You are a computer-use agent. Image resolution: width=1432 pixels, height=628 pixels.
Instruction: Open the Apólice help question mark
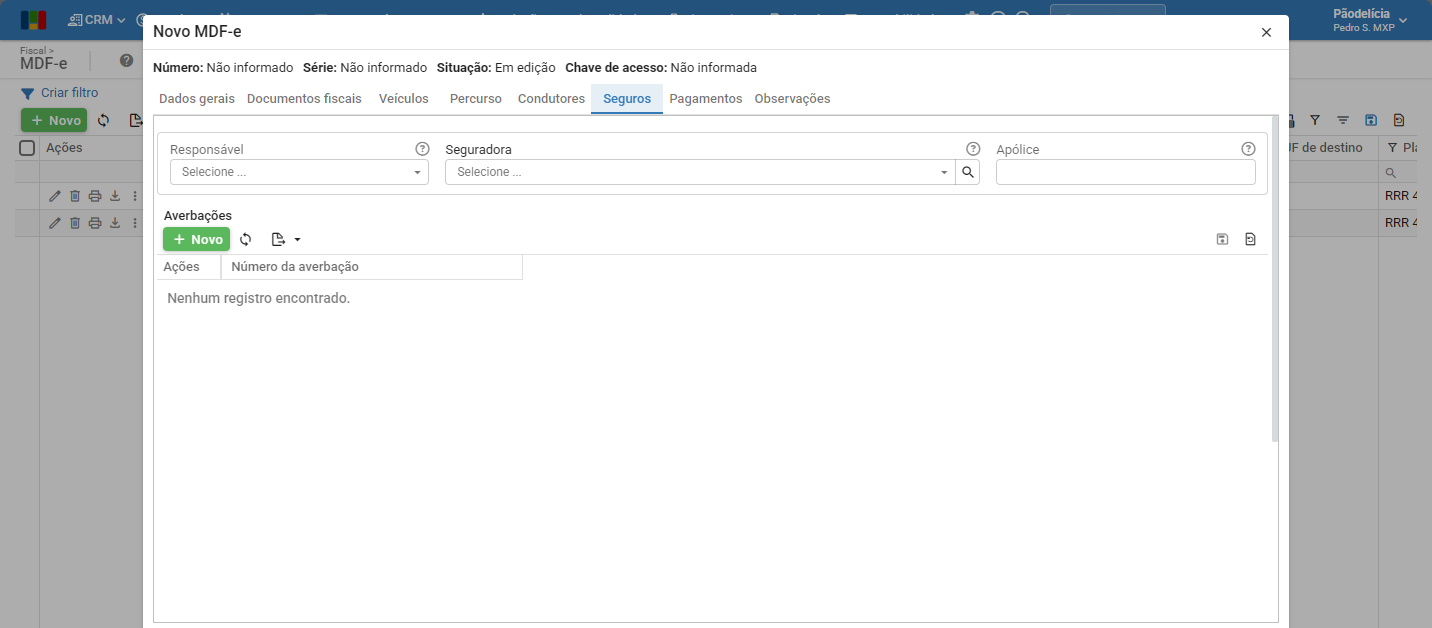tap(1248, 149)
